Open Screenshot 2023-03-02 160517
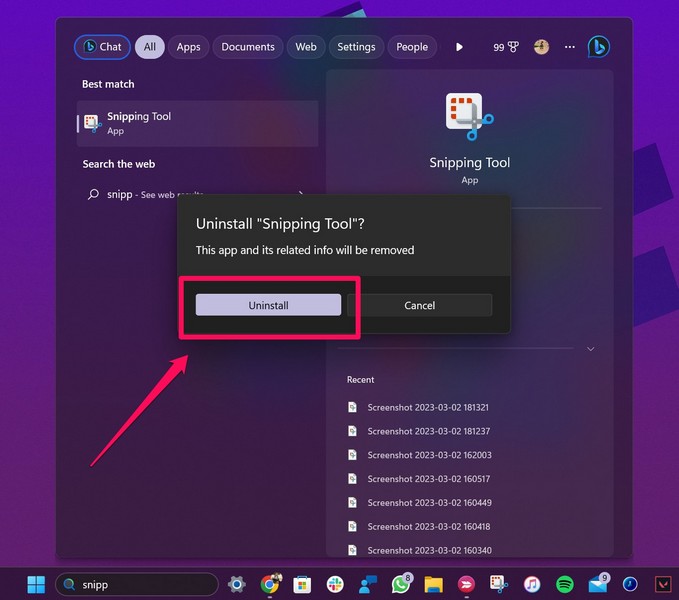Viewport: 679px width, 600px height. (429, 479)
